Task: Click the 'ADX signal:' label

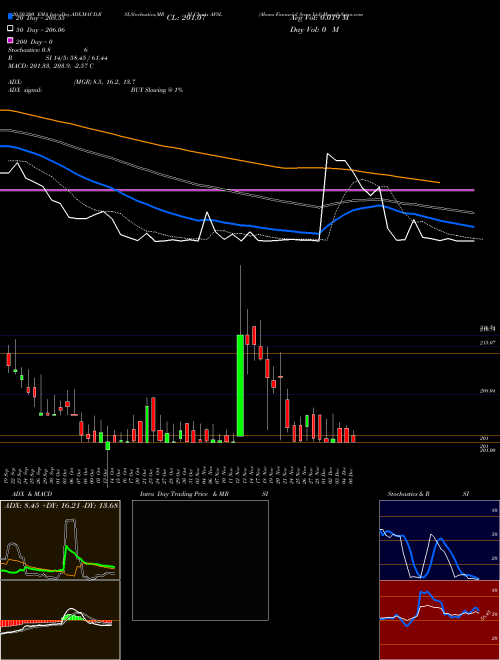Action: (x=25, y=90)
